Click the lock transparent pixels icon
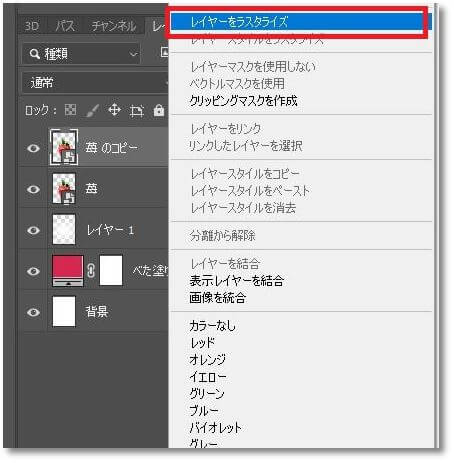This screenshot has width=454, height=463. point(70,110)
